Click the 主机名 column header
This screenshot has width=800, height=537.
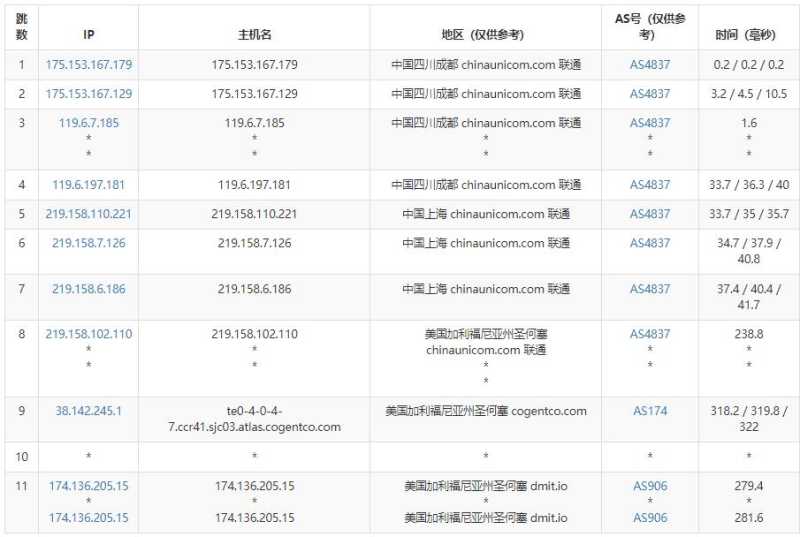pyautogui.click(x=255, y=35)
